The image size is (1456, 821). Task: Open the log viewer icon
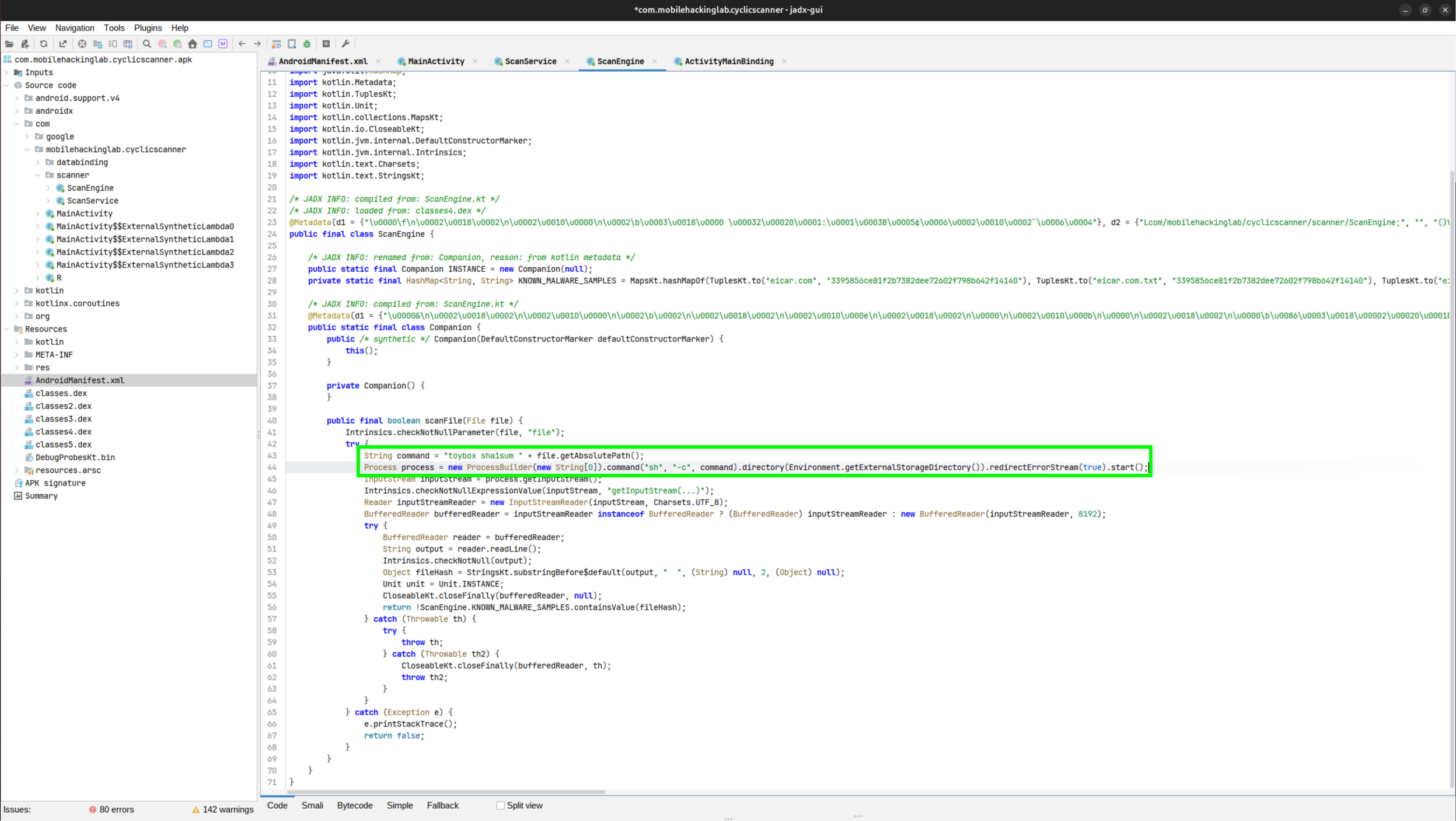(x=326, y=44)
